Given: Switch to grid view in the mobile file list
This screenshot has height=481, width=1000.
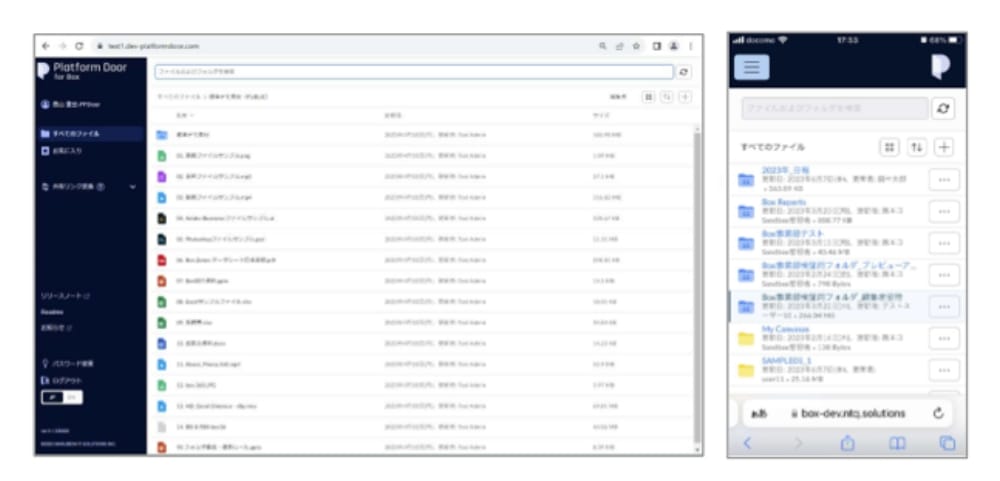Looking at the screenshot, I should click(889, 147).
